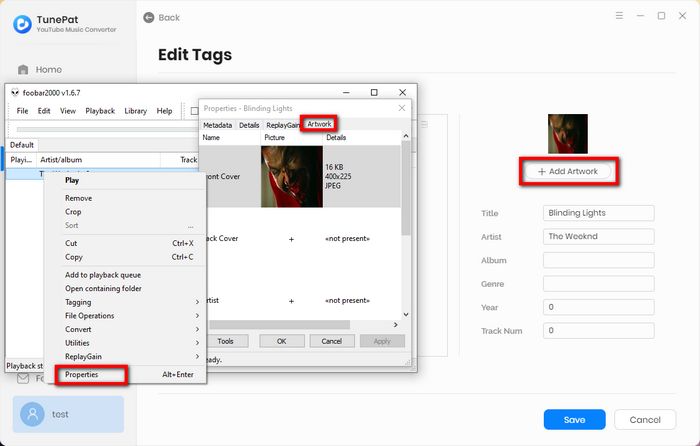Expand the Tagging submenu
Image resolution: width=700 pixels, height=446 pixels.
125,302
